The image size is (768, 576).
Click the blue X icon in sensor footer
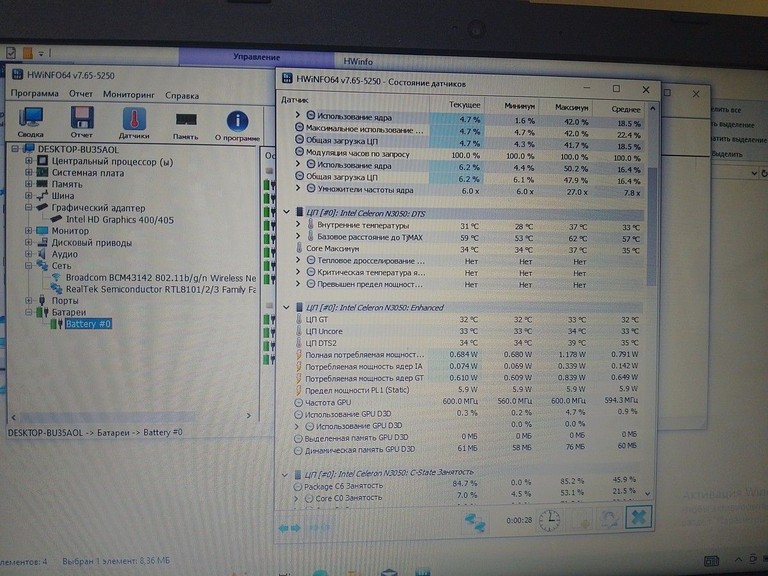639,517
